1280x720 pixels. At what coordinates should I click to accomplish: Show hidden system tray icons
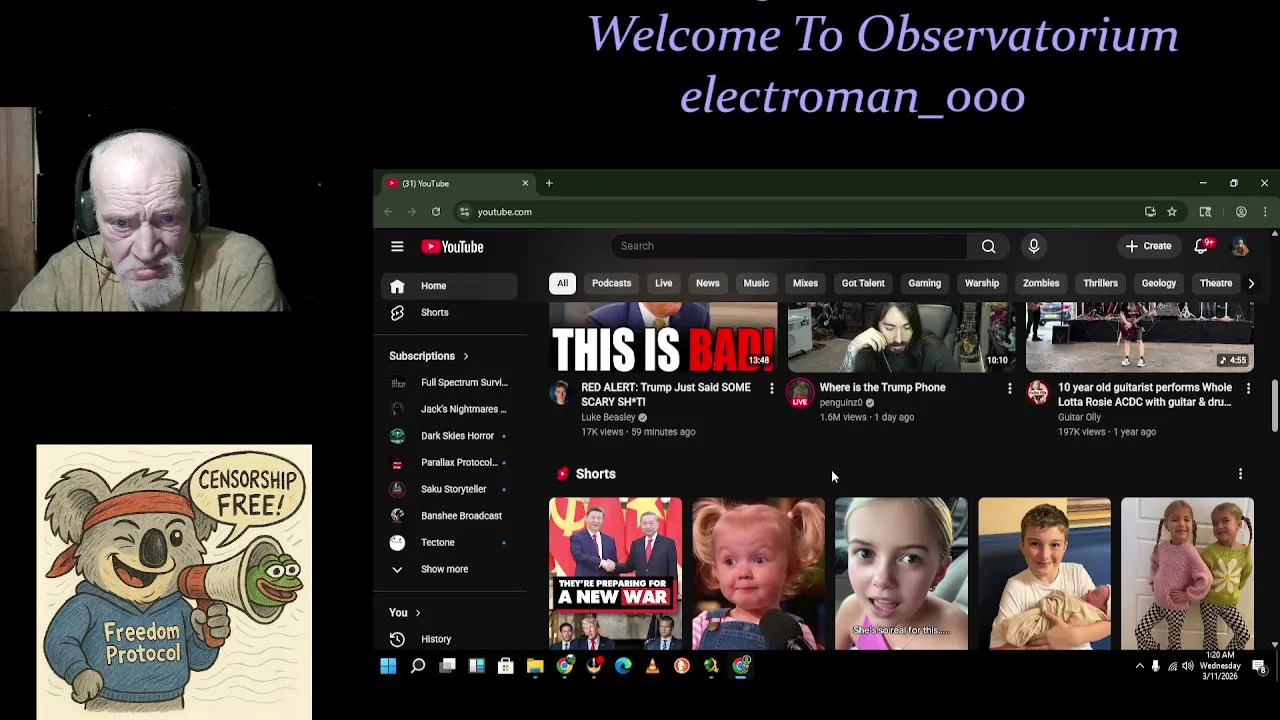pos(1139,666)
